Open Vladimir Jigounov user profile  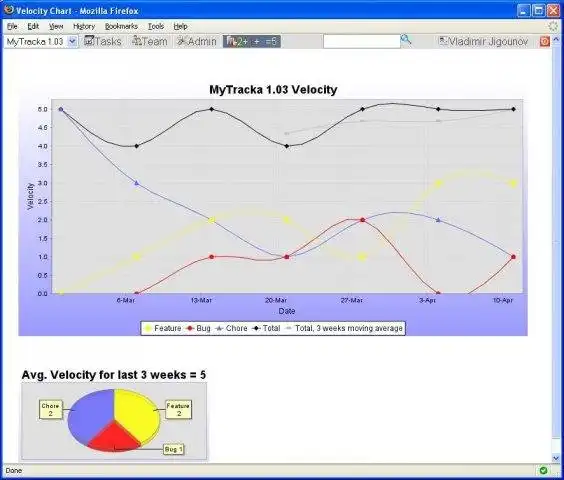483,41
